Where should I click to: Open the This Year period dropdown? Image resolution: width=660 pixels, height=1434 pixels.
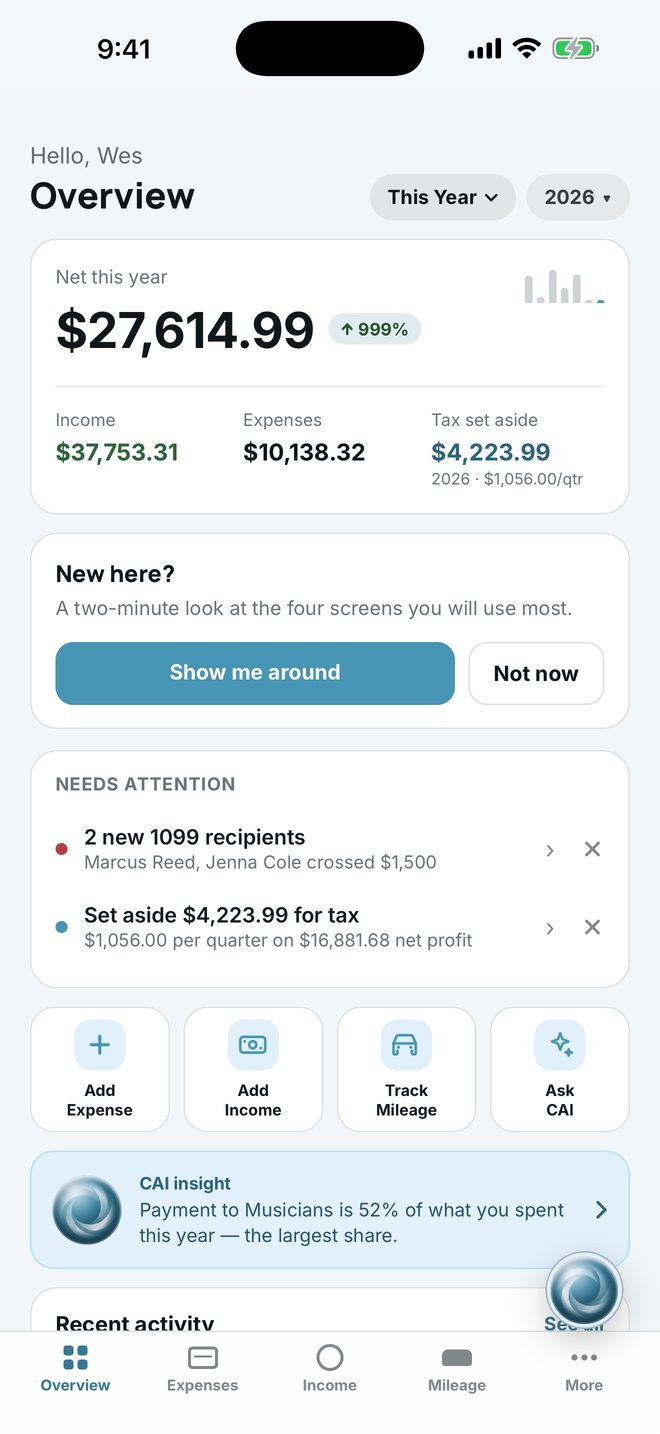[x=443, y=197]
